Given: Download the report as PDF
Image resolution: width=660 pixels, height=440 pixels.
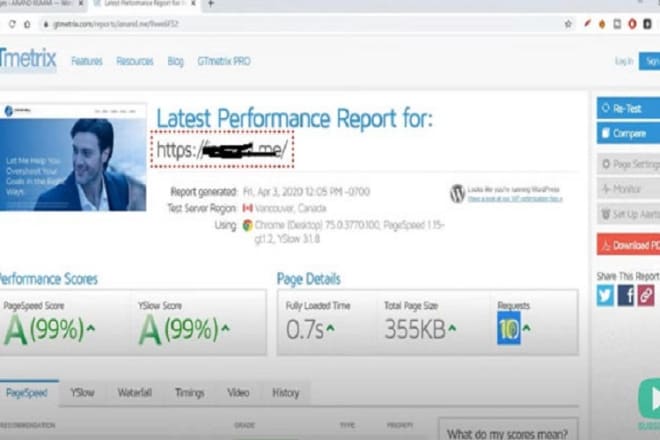Looking at the screenshot, I should coord(628,245).
